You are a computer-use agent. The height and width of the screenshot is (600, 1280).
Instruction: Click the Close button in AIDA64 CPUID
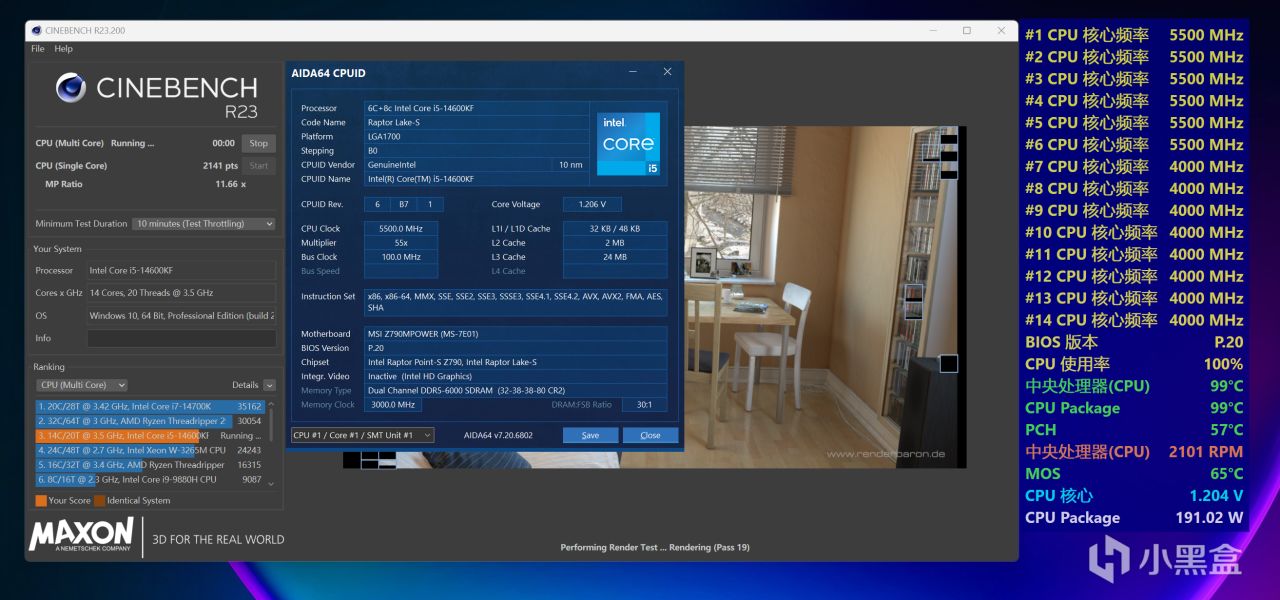(650, 435)
